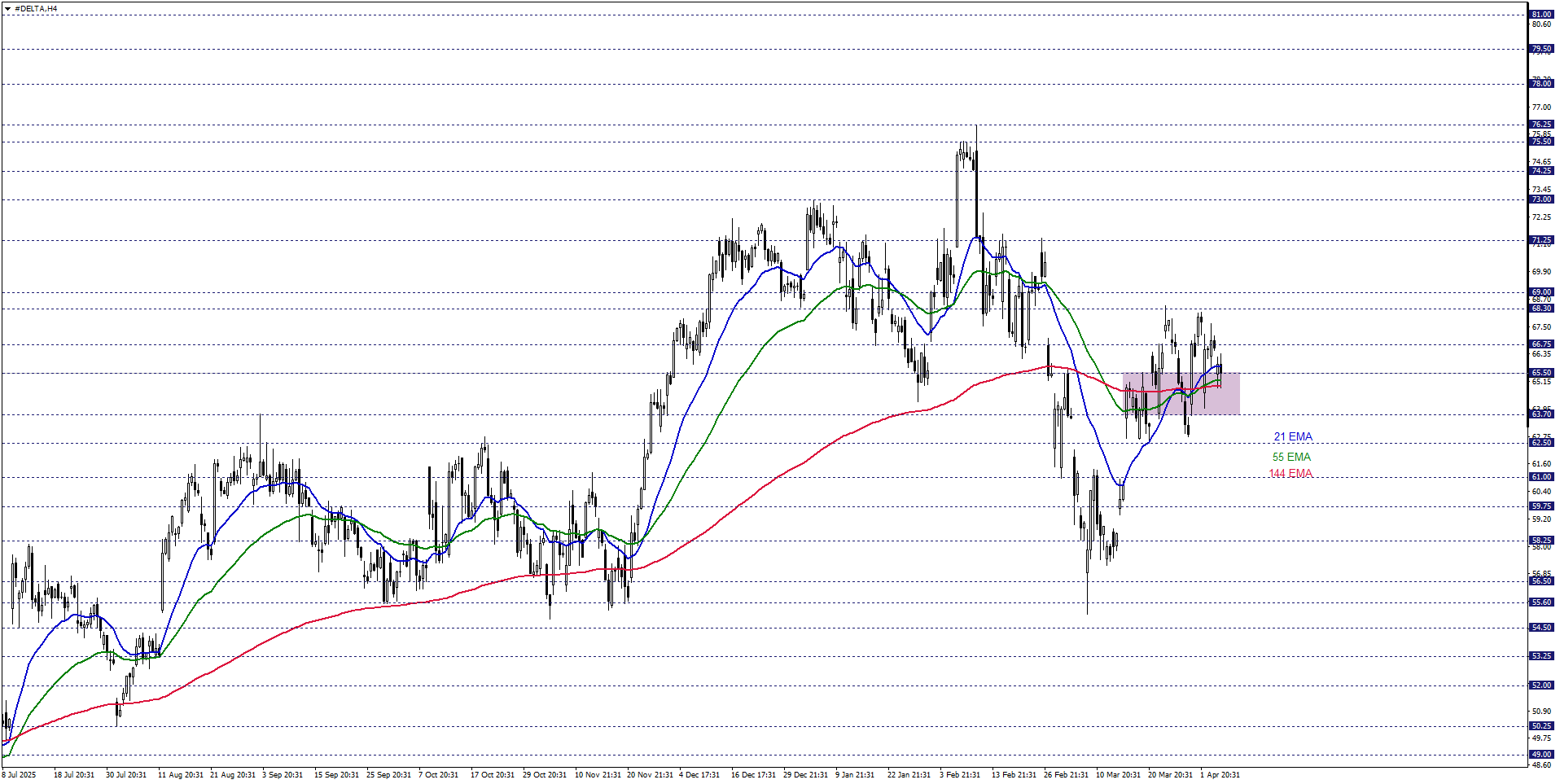Screen dimensions: 1560x784
Task: Click the 63.70 price level tag
Action: point(1541,414)
